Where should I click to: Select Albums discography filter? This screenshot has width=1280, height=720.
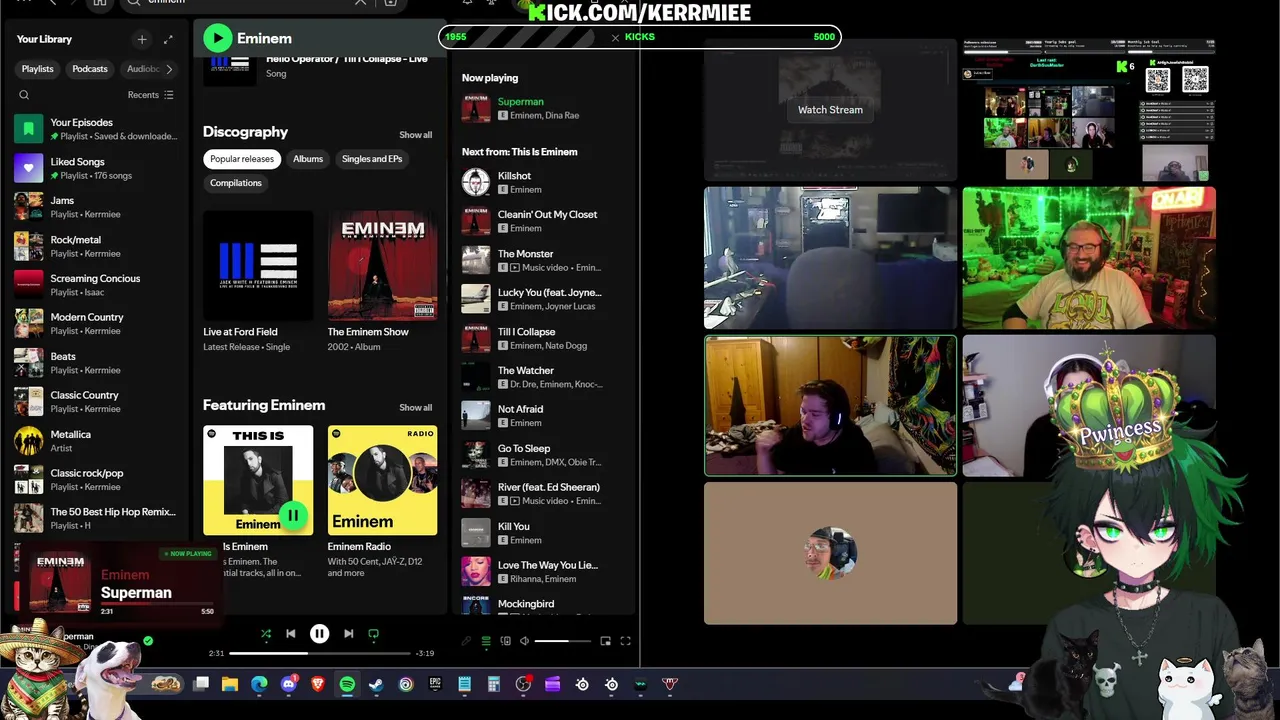(x=308, y=159)
